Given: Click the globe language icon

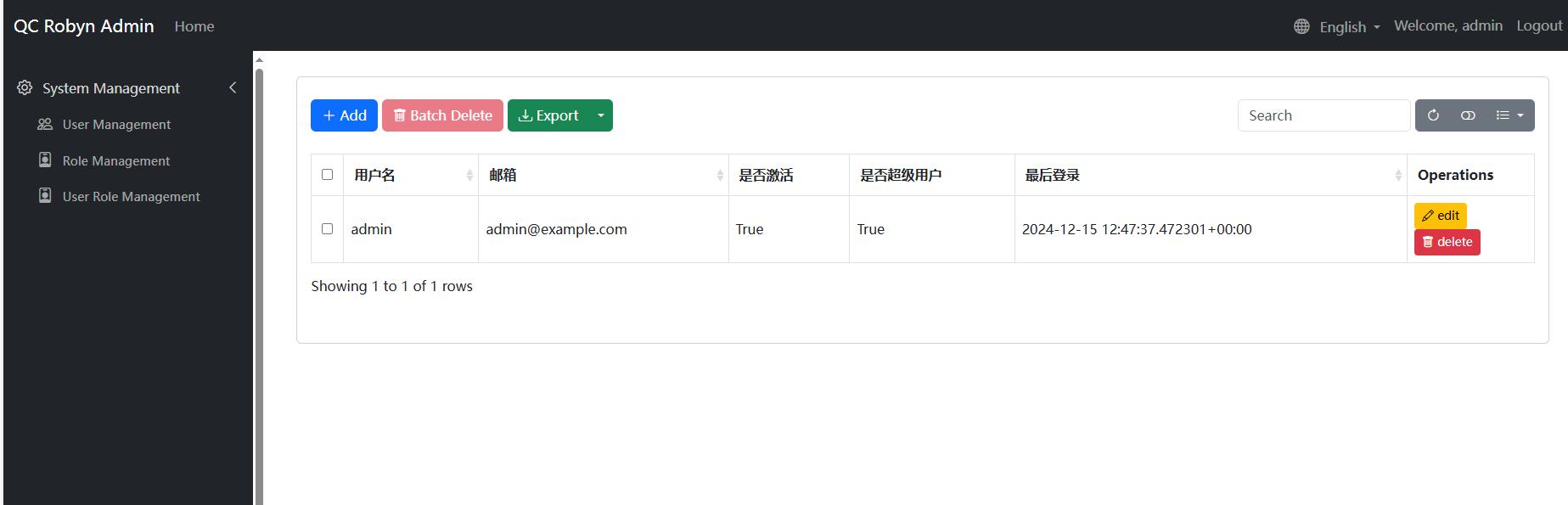Looking at the screenshot, I should pyautogui.click(x=1301, y=26).
